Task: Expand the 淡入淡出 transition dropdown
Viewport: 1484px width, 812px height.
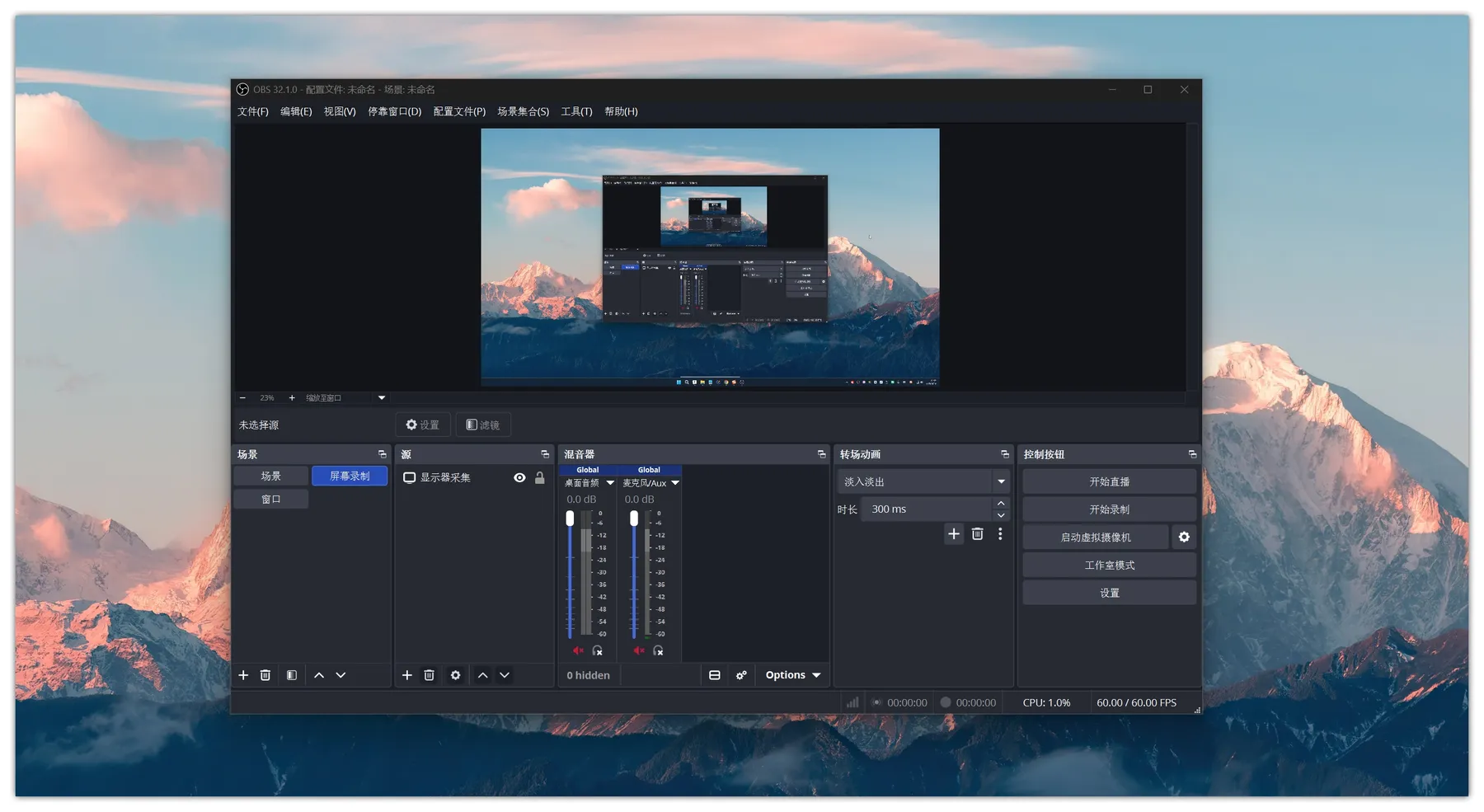Action: point(1001,481)
